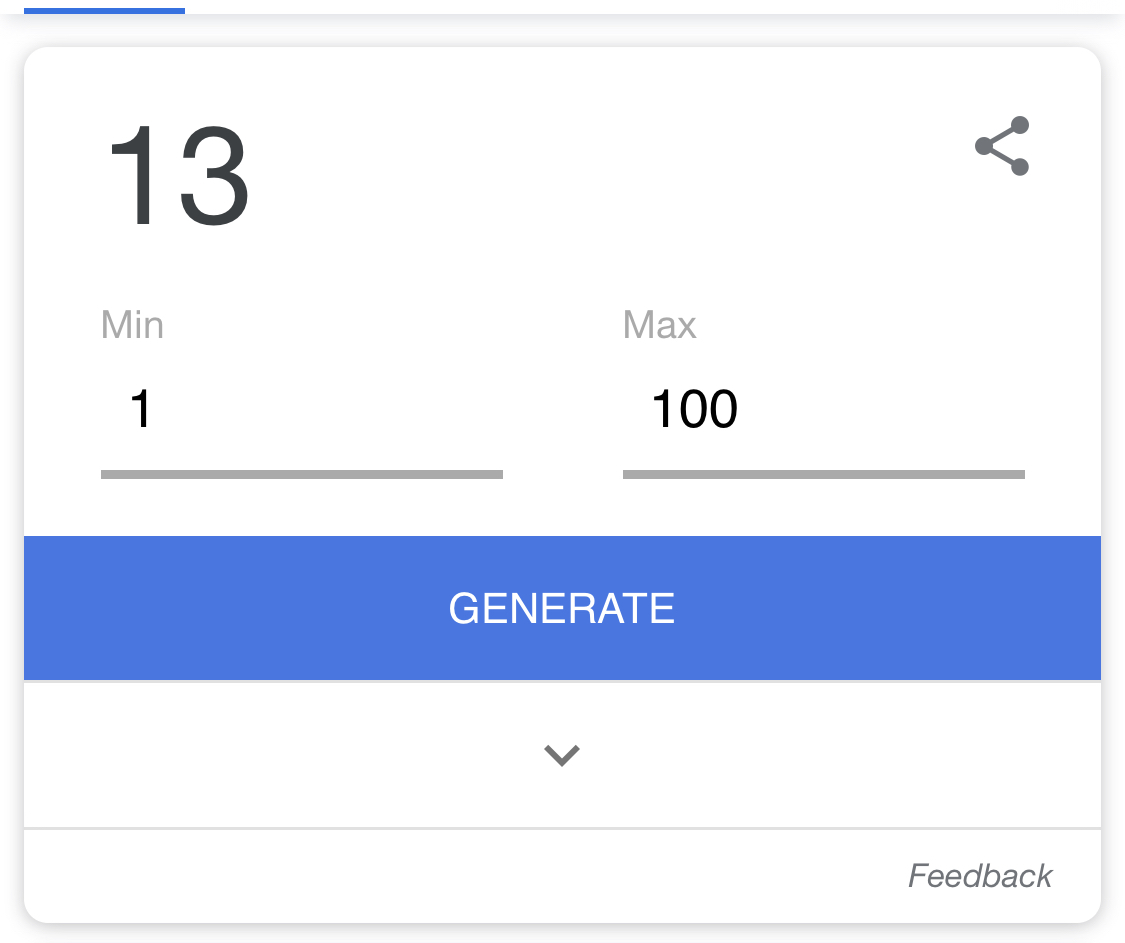The height and width of the screenshot is (943, 1125).
Task: Click the Max label
Action: 659,325
